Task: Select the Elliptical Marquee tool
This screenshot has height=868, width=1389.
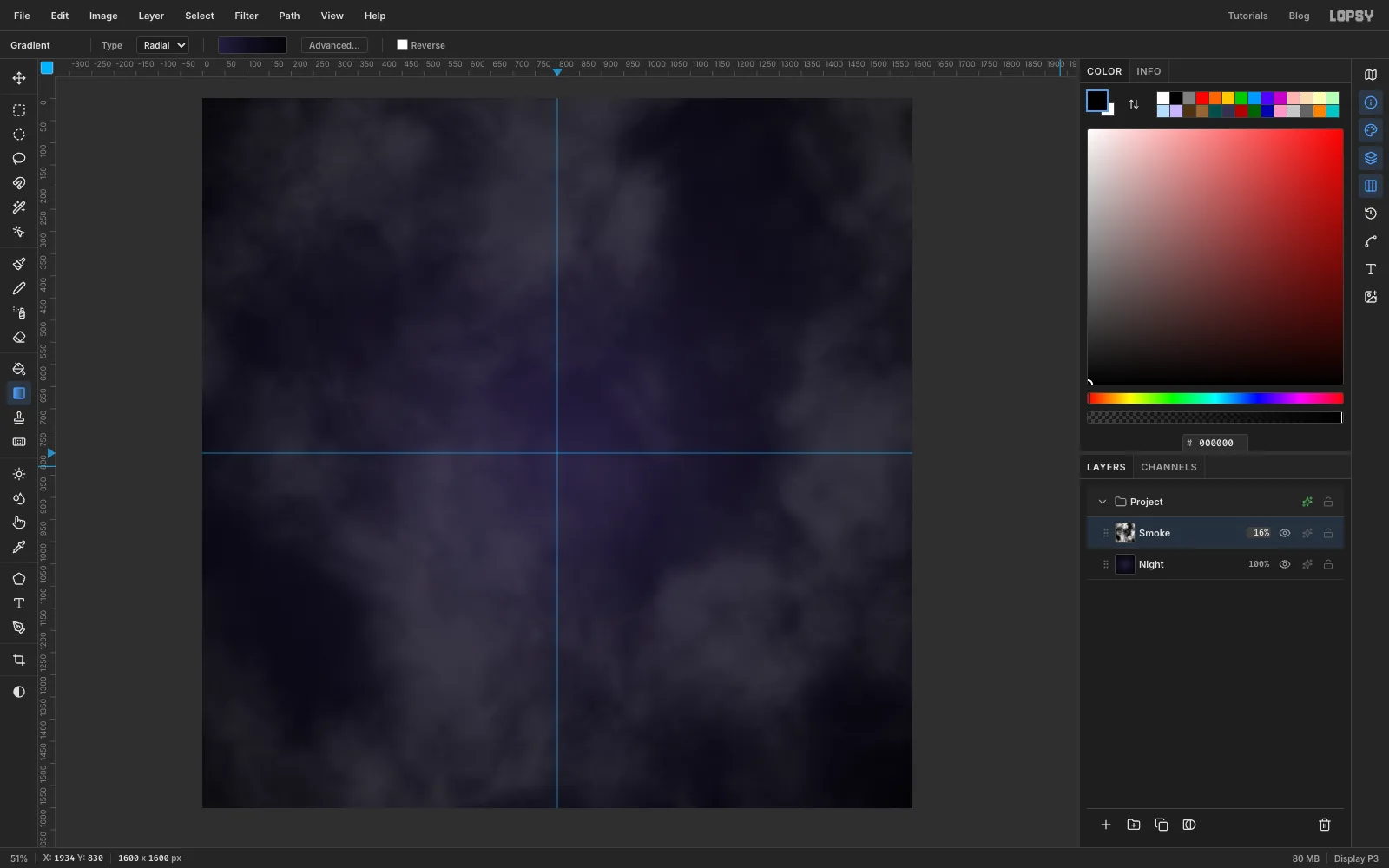Action: point(19,135)
